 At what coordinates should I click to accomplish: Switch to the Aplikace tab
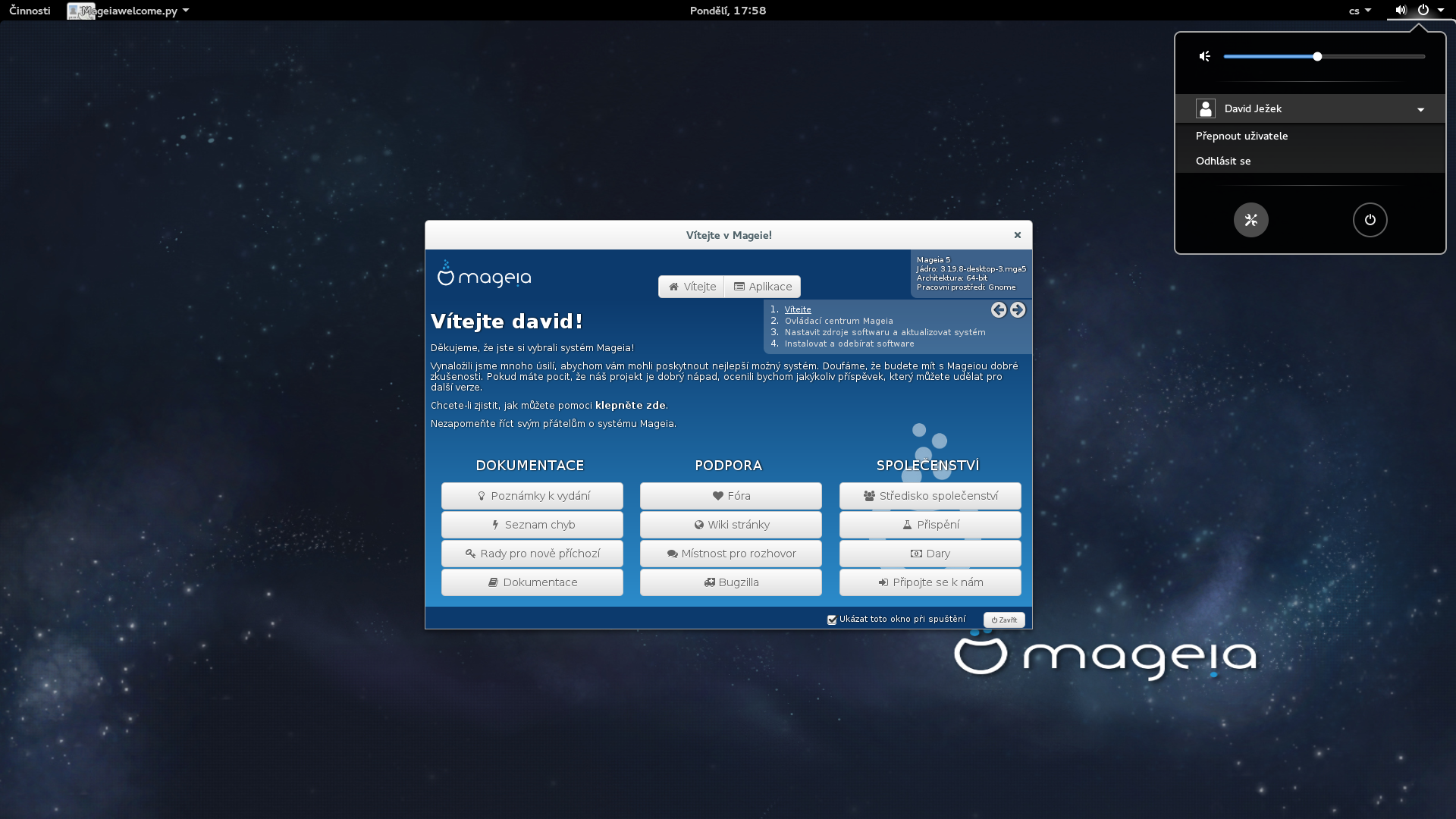[x=763, y=287]
